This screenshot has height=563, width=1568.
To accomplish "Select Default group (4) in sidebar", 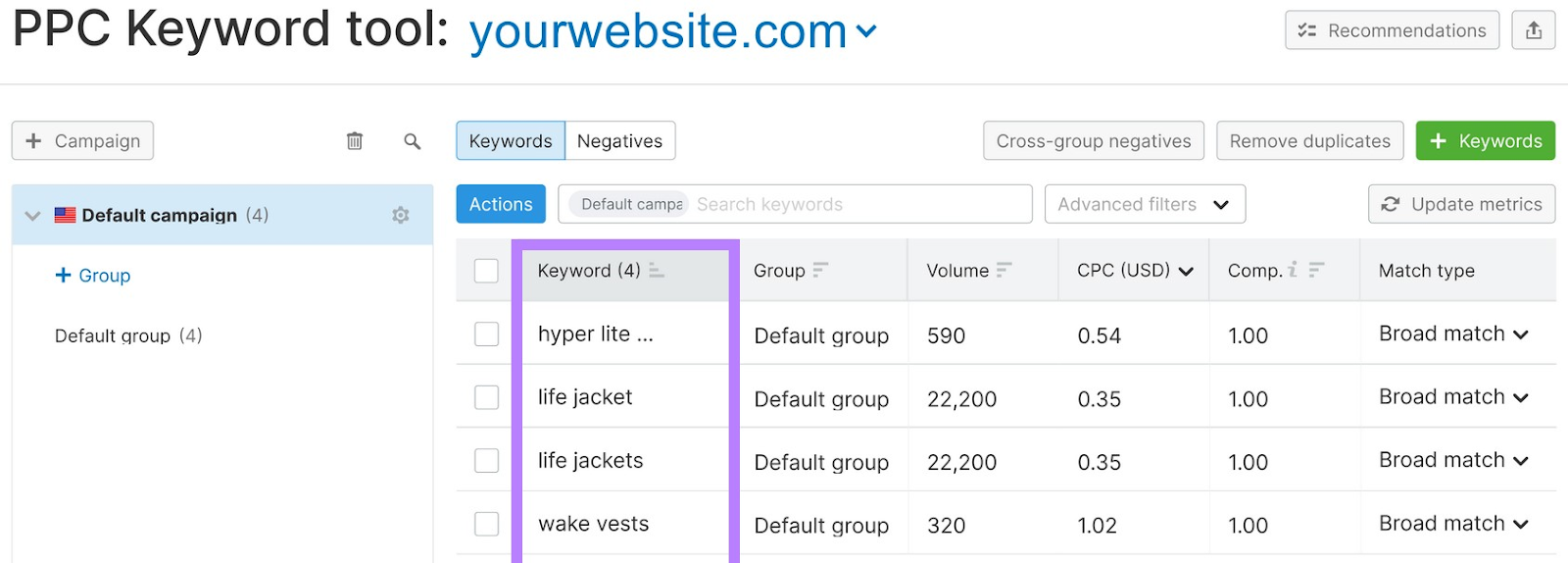I will (x=128, y=335).
